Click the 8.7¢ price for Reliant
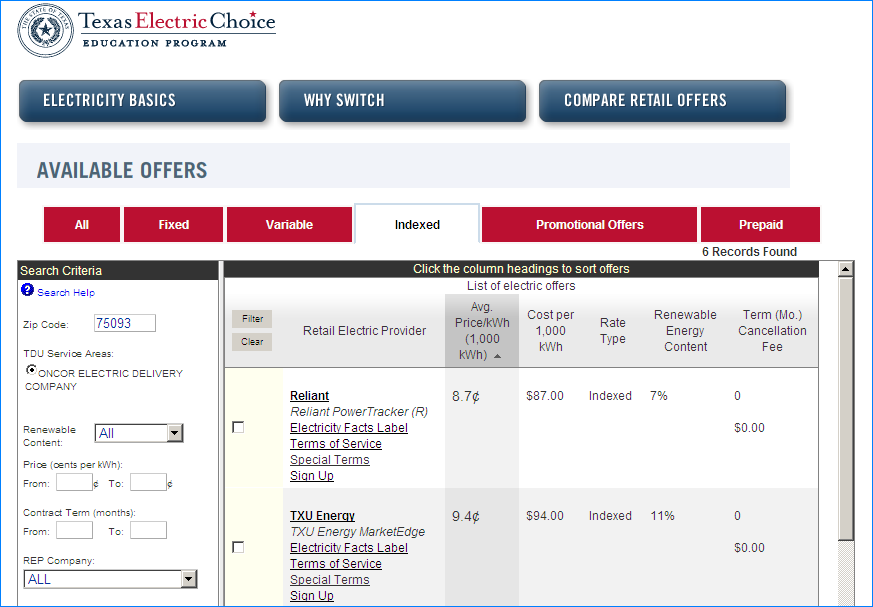873x607 pixels. tap(466, 396)
